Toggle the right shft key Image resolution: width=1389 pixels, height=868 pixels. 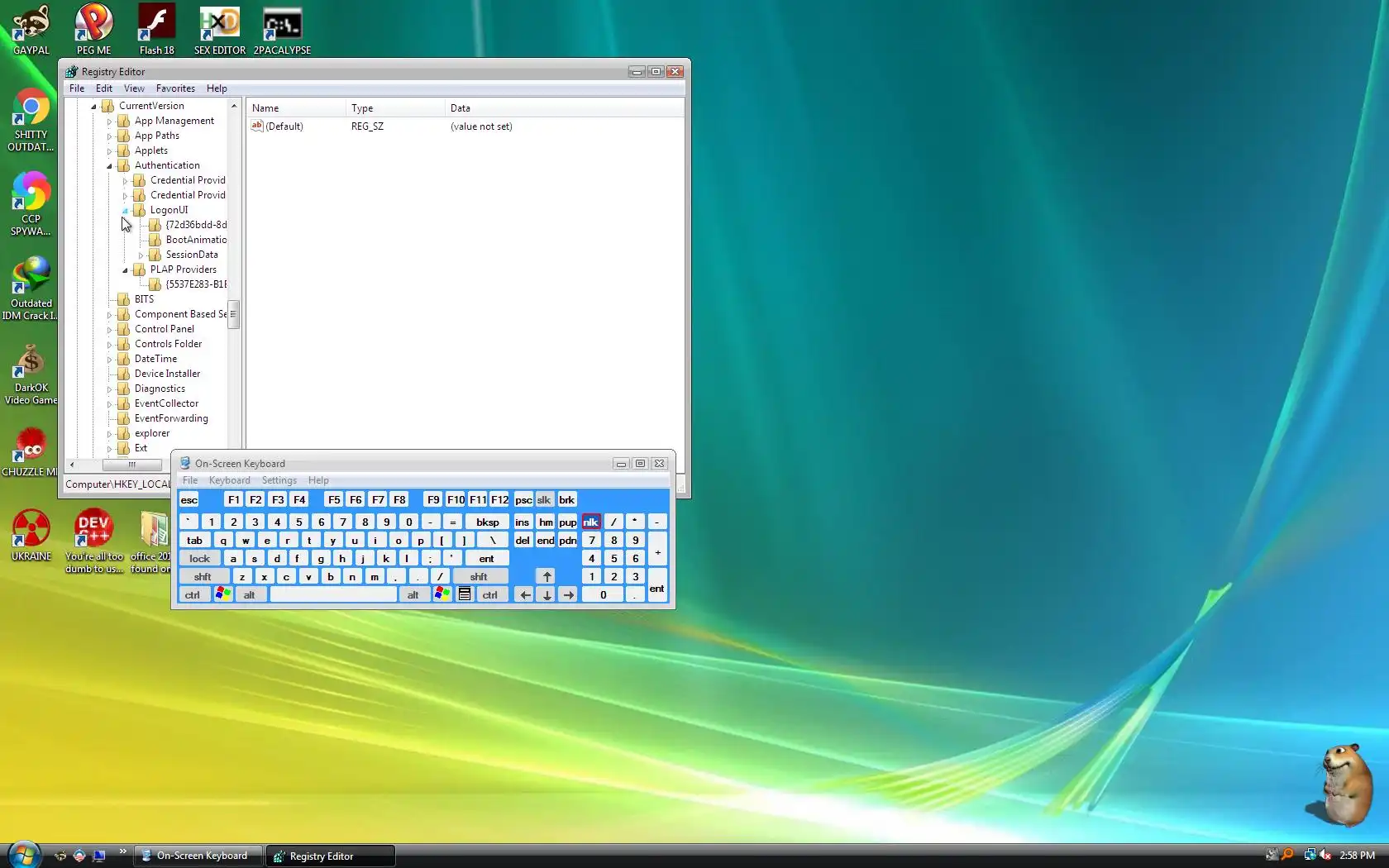tap(479, 576)
